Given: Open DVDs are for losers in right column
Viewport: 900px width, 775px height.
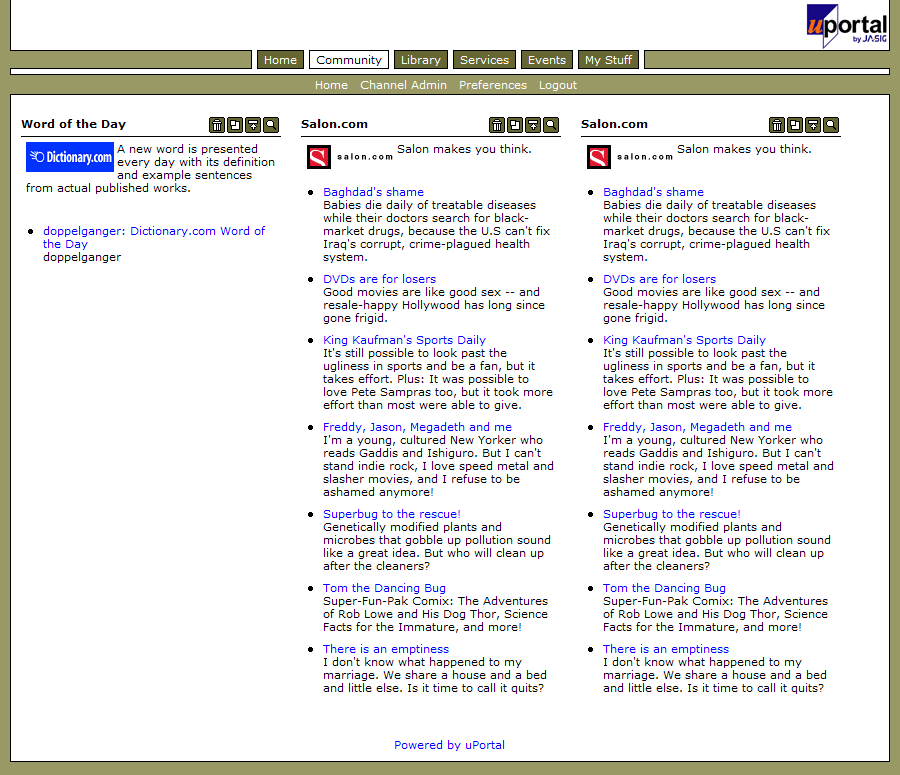Looking at the screenshot, I should 660,279.
